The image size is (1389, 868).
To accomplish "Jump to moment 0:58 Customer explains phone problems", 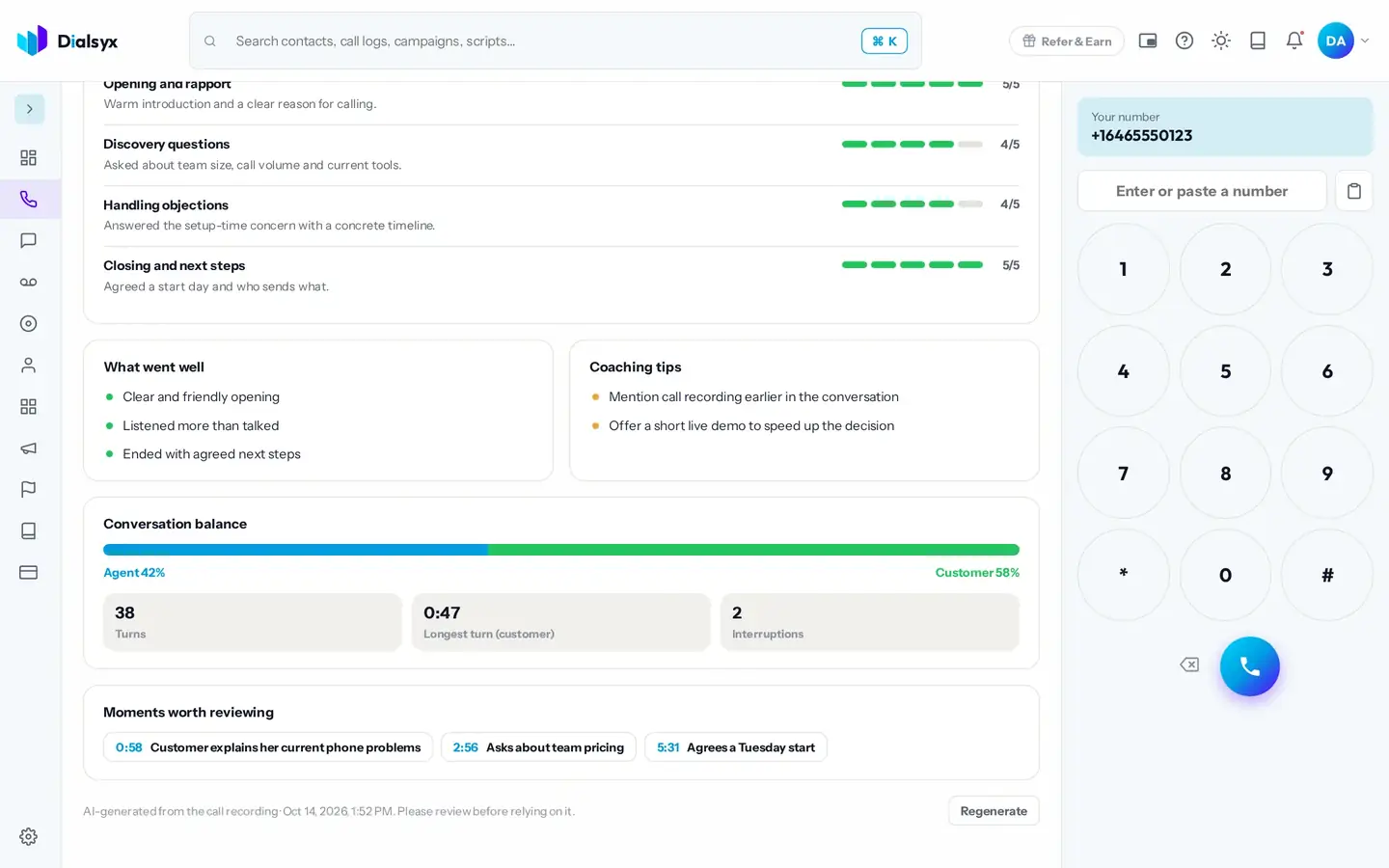I will 268,747.
